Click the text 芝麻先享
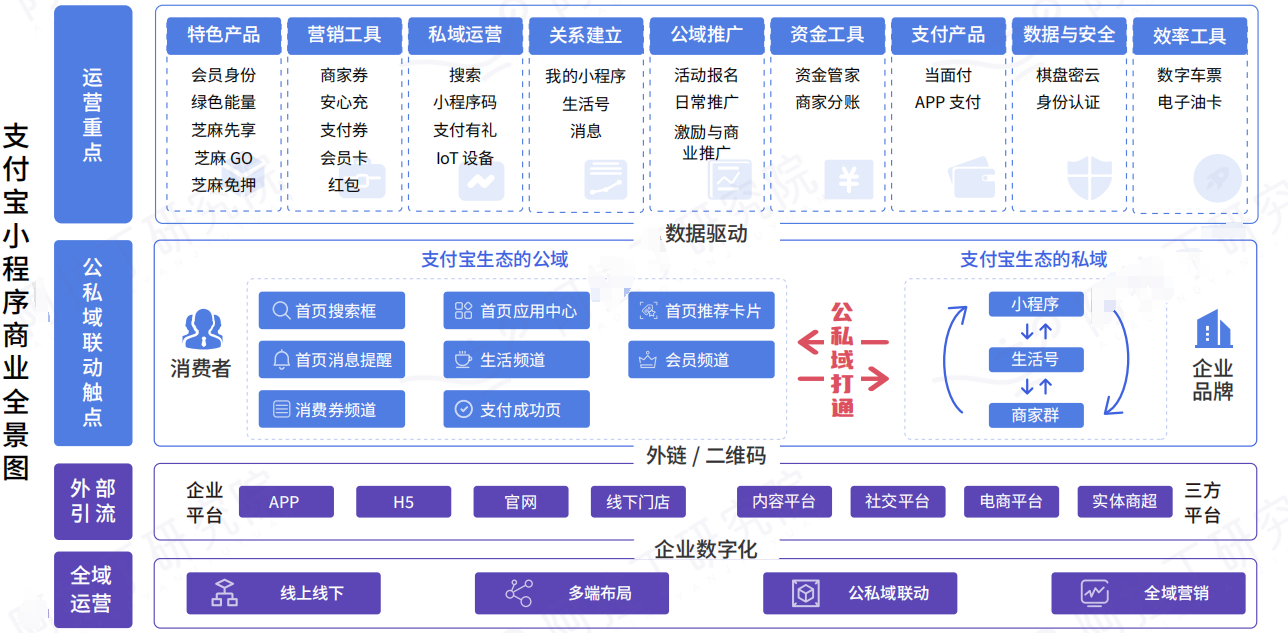This screenshot has width=1288, height=633. pyautogui.click(x=224, y=130)
